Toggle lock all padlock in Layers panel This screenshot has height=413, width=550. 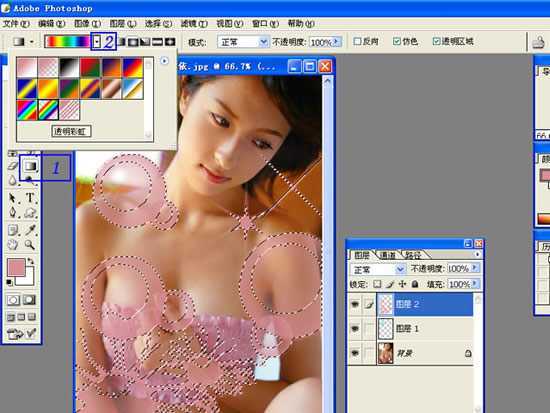tap(415, 284)
